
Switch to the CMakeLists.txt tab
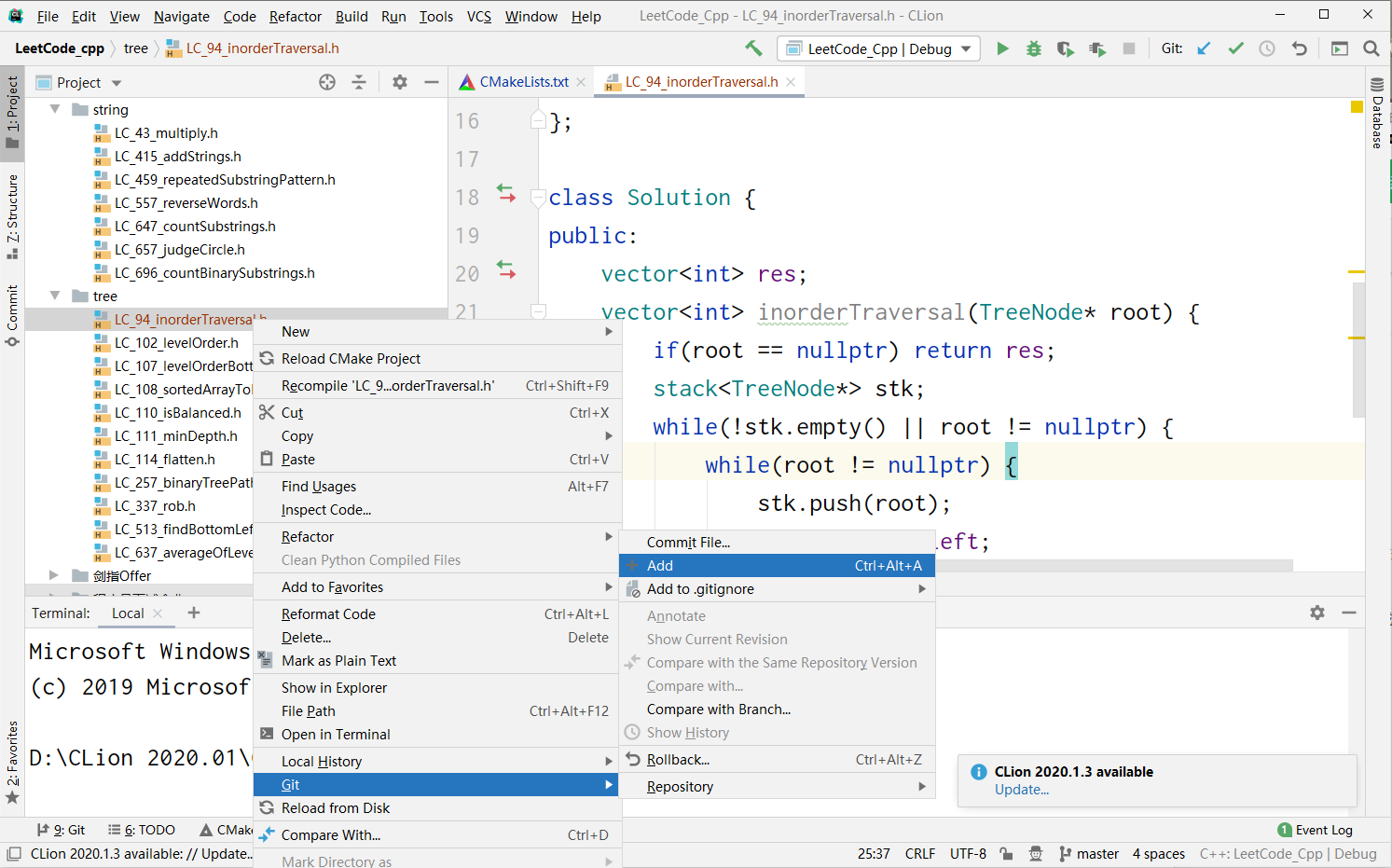tap(523, 82)
